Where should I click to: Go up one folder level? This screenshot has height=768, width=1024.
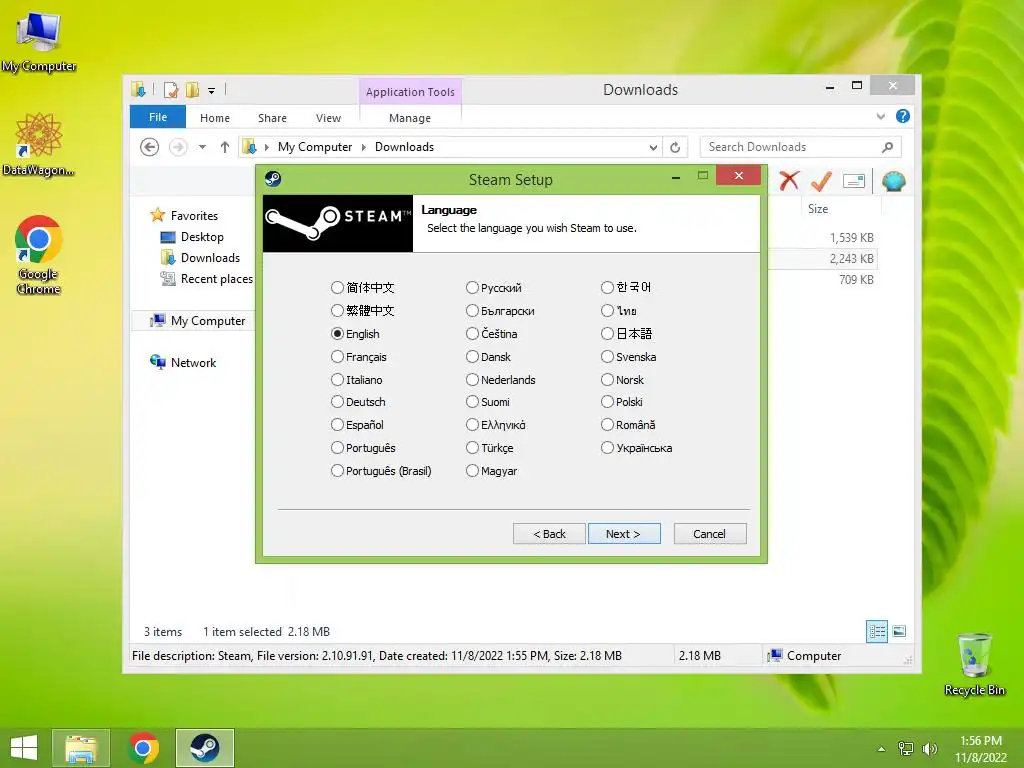tap(225, 147)
